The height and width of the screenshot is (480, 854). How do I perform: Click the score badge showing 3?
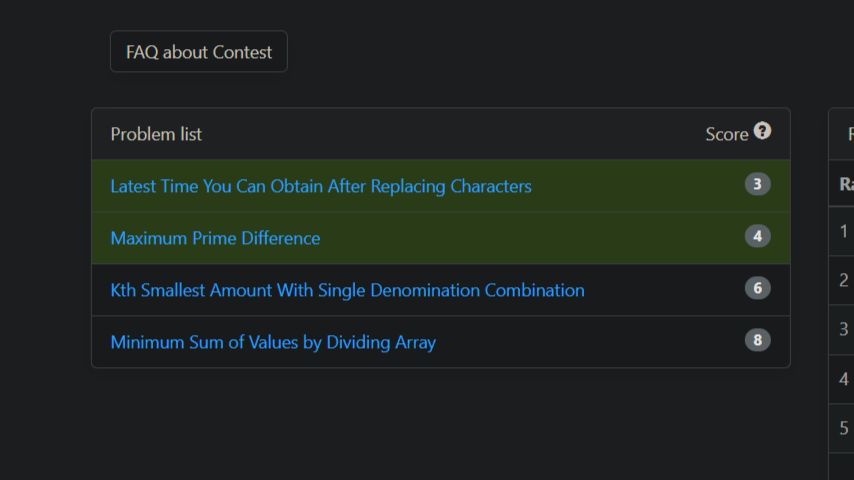(x=758, y=184)
